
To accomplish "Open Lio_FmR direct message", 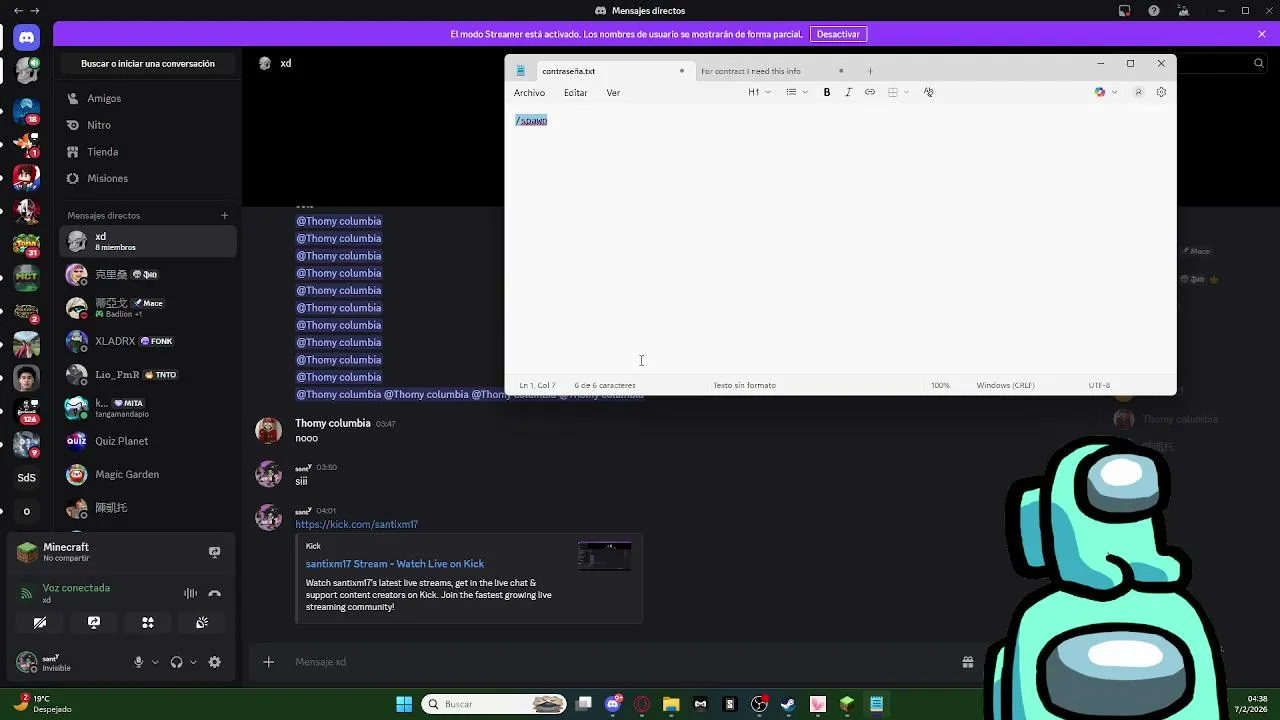I will click(x=148, y=375).
